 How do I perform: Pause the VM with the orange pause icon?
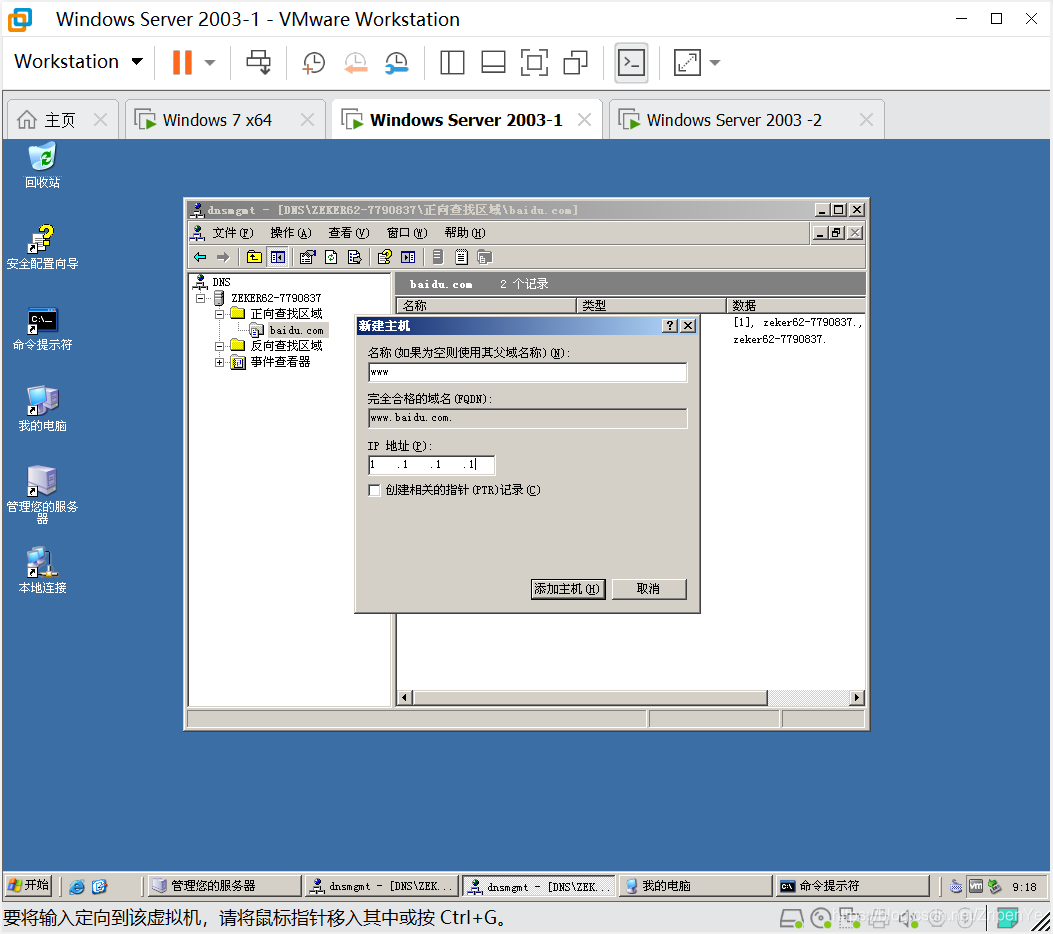click(182, 62)
